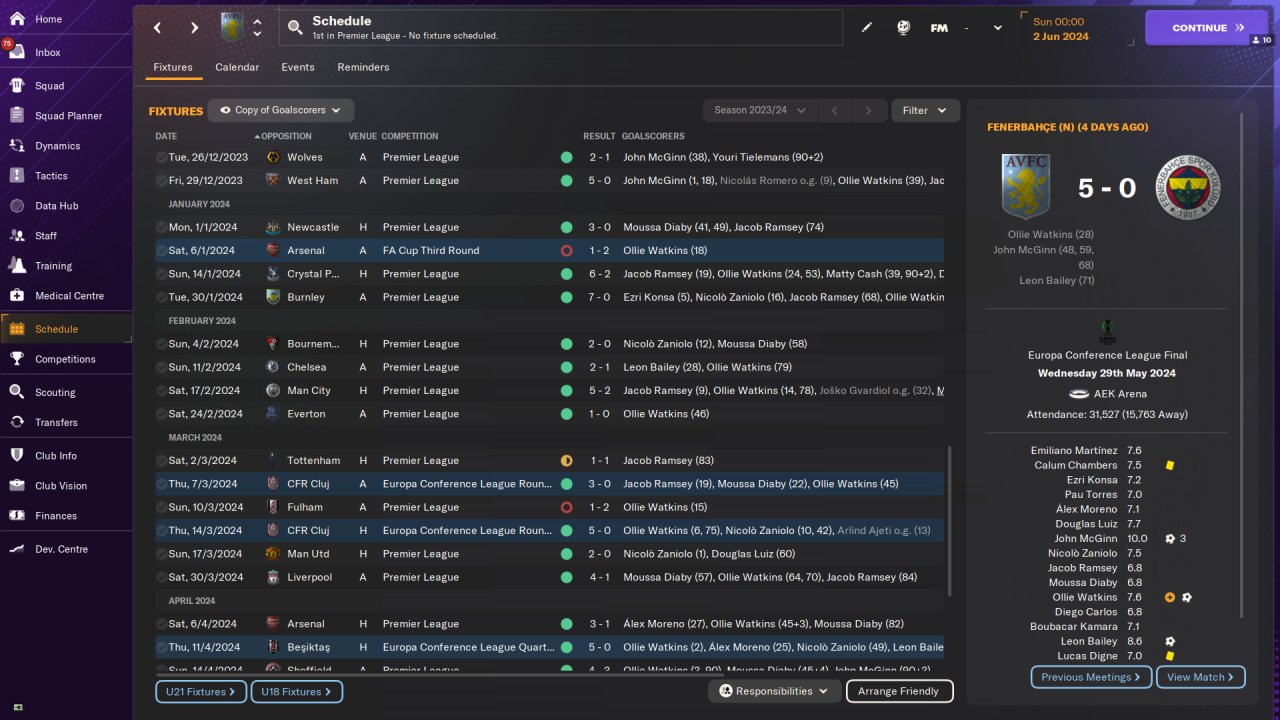Open the Club Vision icon
This screenshot has height=720, width=1280.
coord(17,486)
